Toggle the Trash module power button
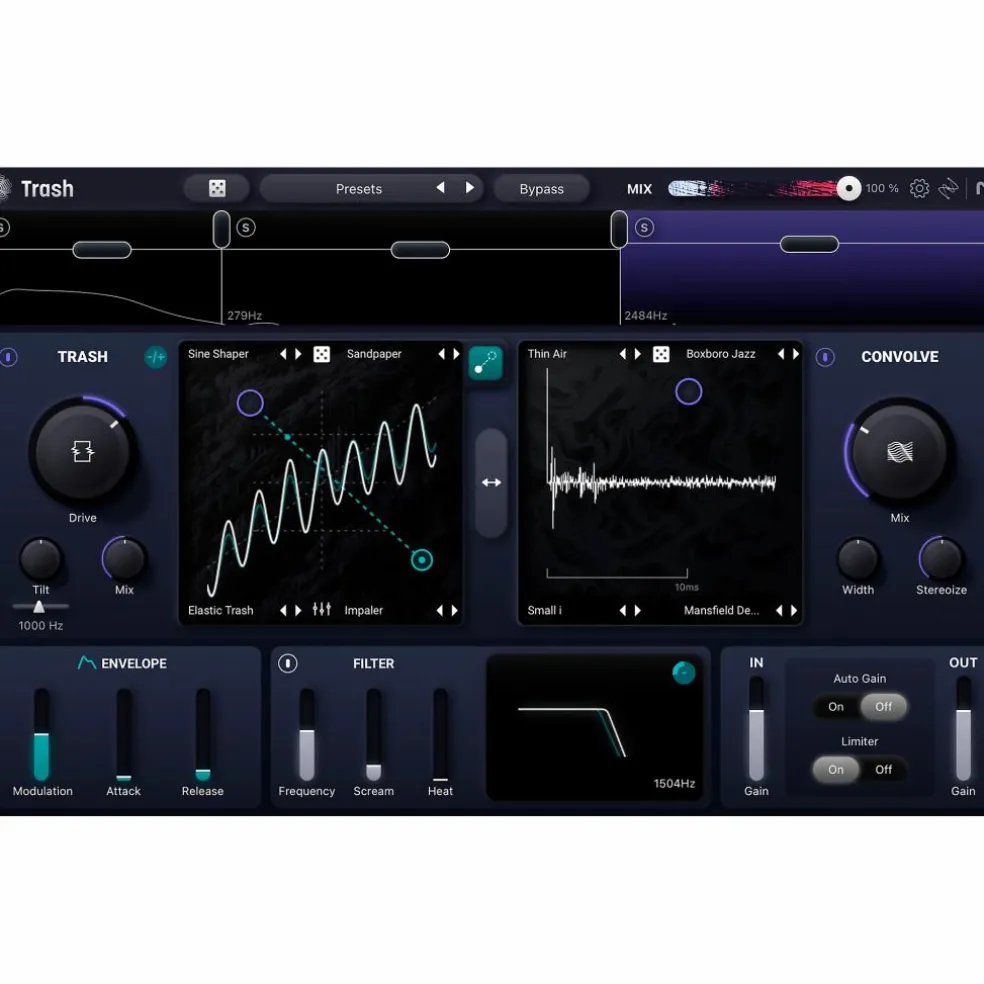 (8, 357)
